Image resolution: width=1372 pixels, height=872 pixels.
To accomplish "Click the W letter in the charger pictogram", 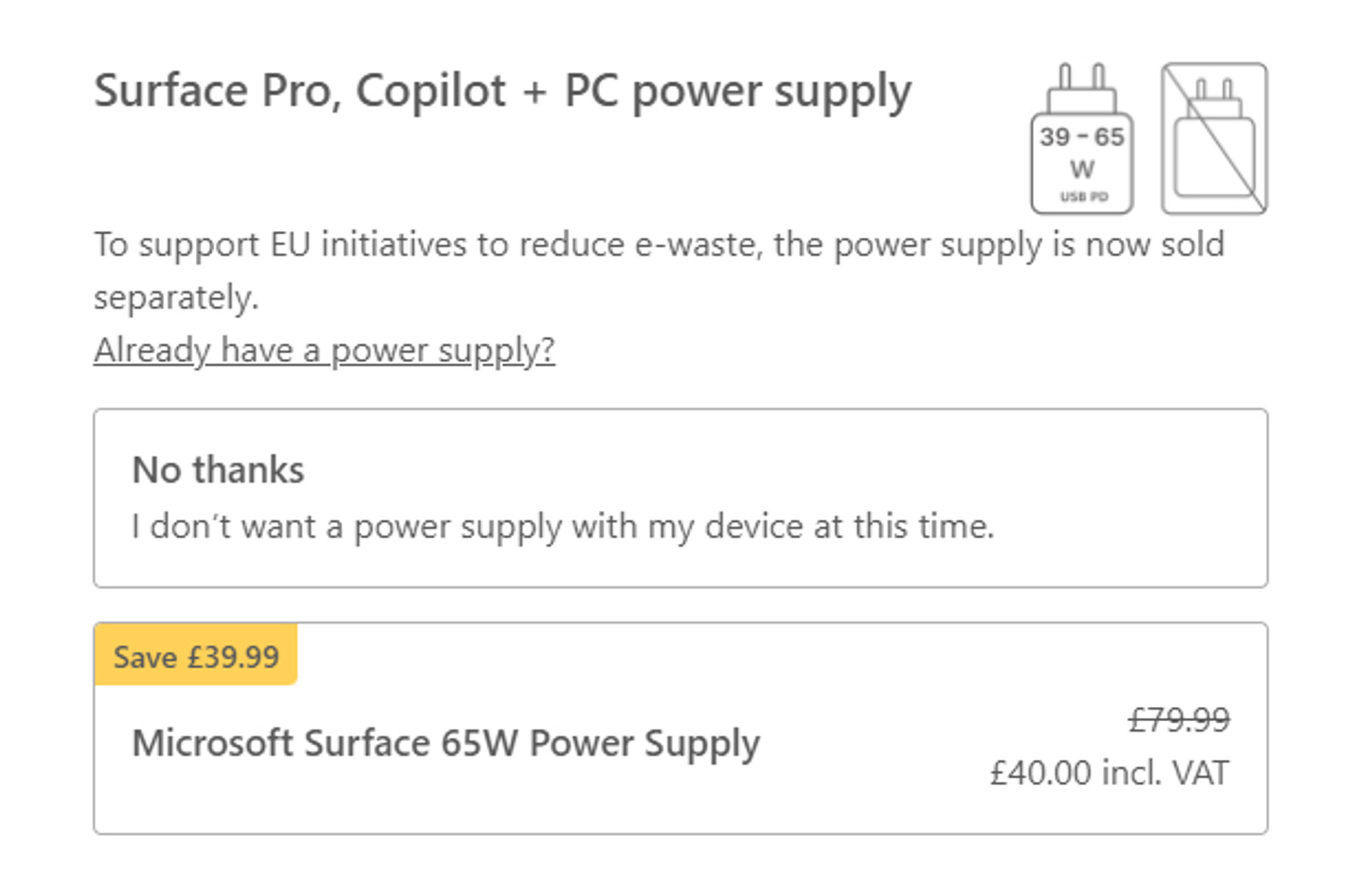I will [1082, 169].
